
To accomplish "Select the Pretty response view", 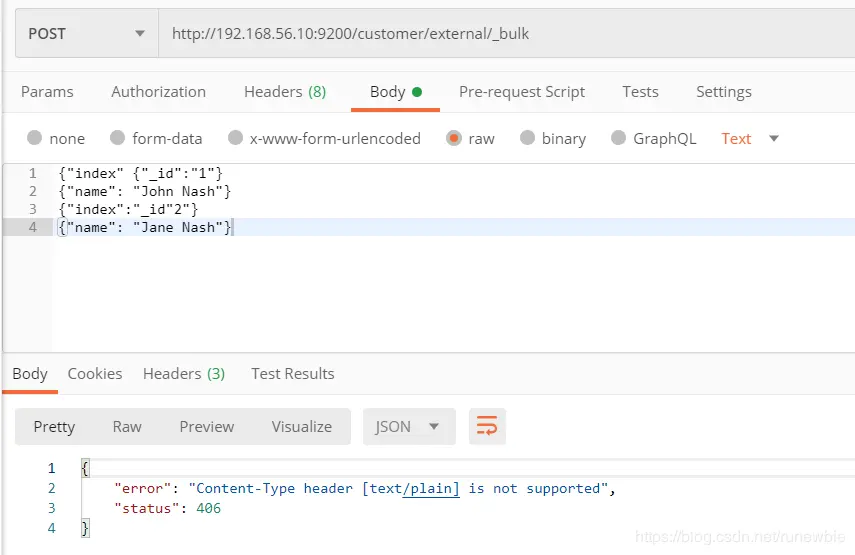I will click(x=54, y=426).
